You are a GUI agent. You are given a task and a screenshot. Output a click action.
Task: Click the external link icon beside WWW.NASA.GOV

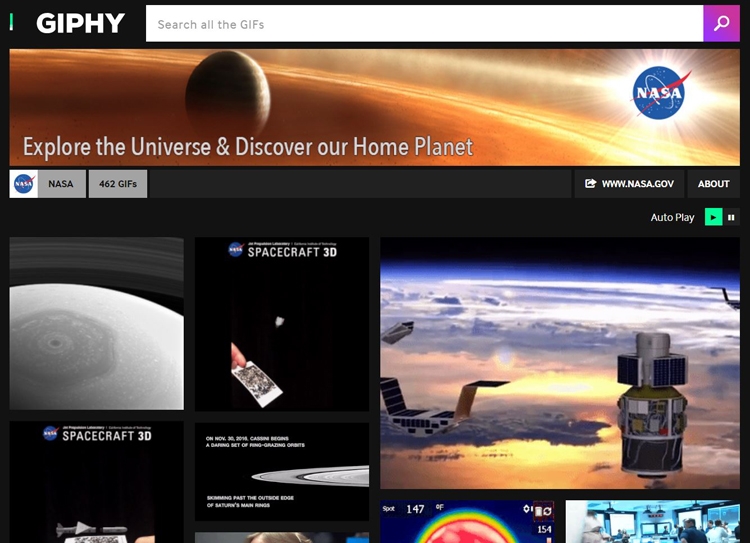click(590, 184)
